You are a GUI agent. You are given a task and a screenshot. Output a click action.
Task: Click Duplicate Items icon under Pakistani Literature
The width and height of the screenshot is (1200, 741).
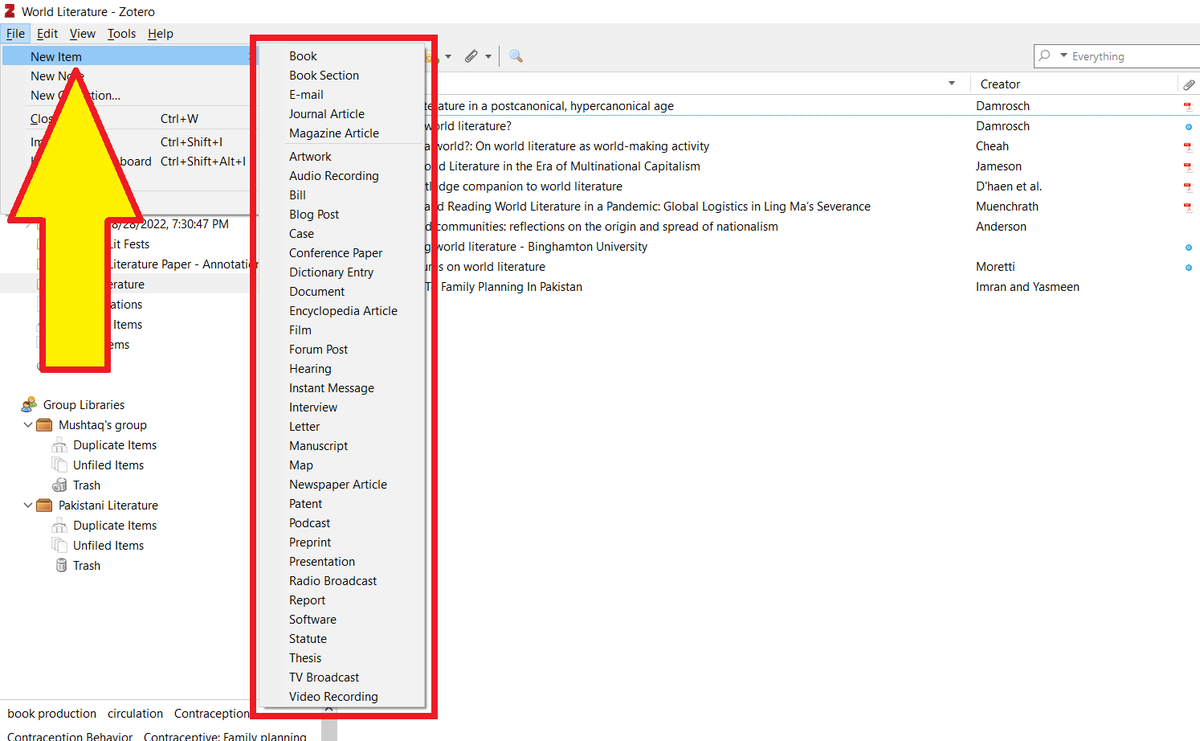pyautogui.click(x=59, y=525)
